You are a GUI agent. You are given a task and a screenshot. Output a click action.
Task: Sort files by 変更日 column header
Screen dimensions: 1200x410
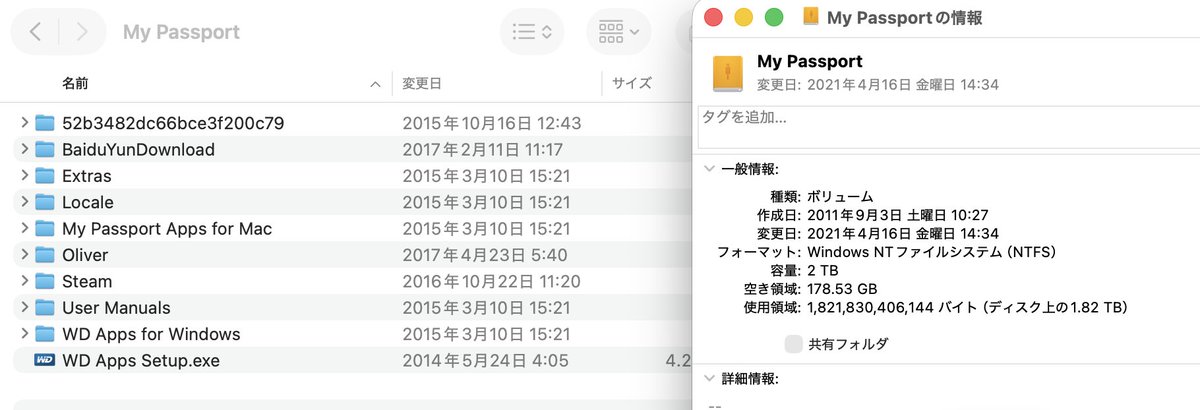point(422,84)
